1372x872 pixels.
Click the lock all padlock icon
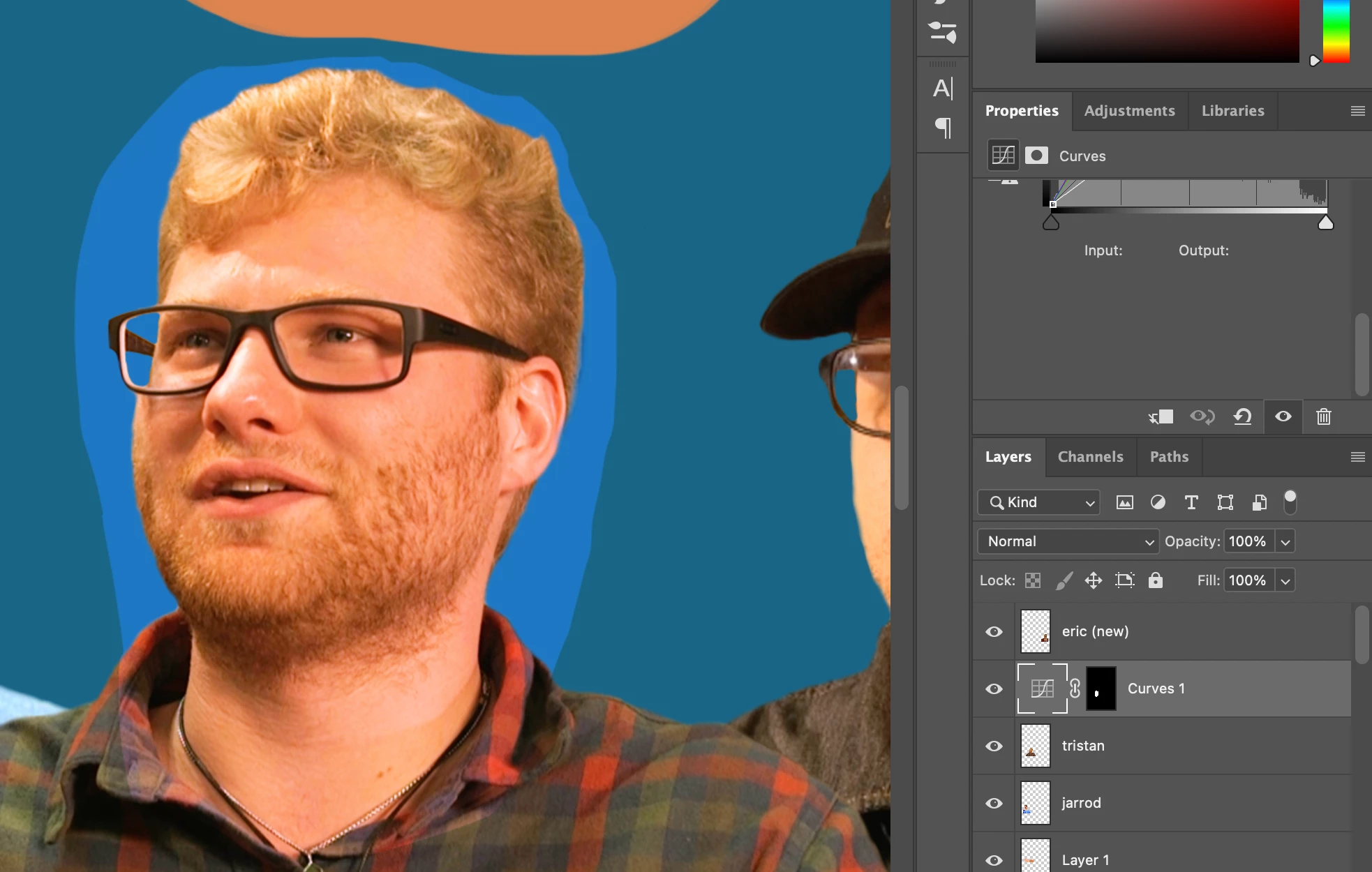coord(1156,580)
